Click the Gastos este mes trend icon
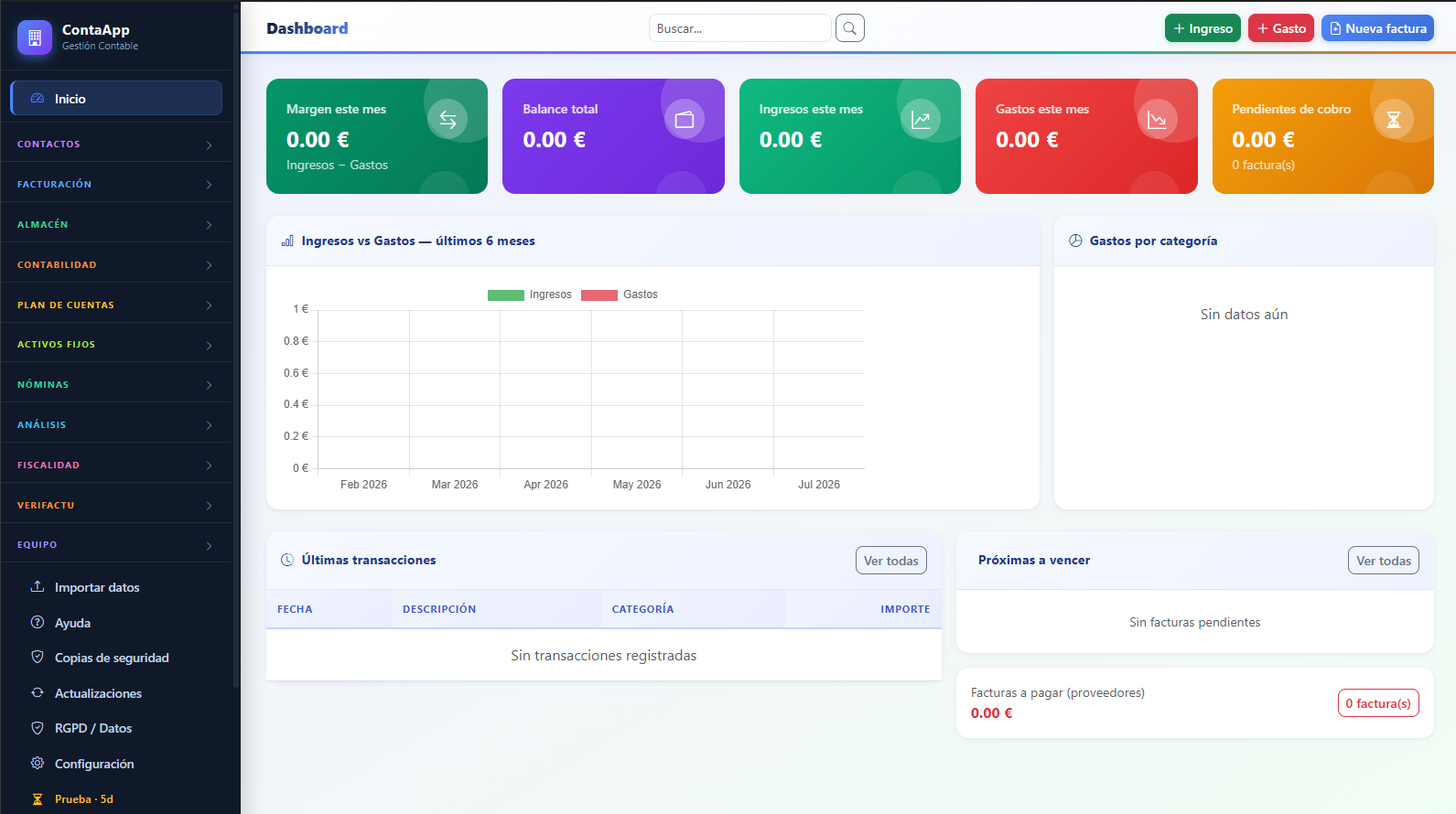The image size is (1456, 814). click(x=1157, y=119)
